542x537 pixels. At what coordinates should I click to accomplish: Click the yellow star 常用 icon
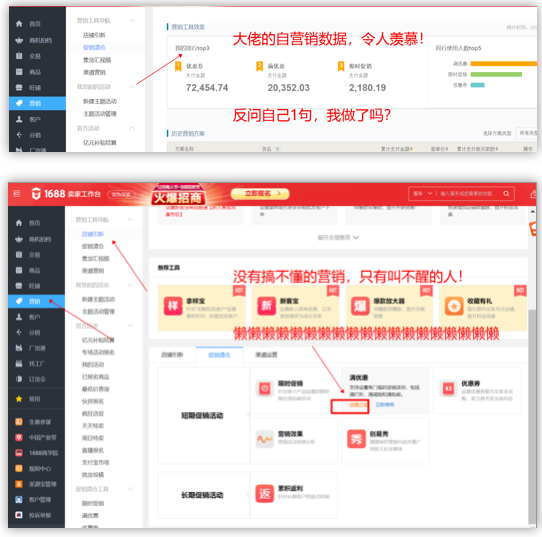pos(19,399)
